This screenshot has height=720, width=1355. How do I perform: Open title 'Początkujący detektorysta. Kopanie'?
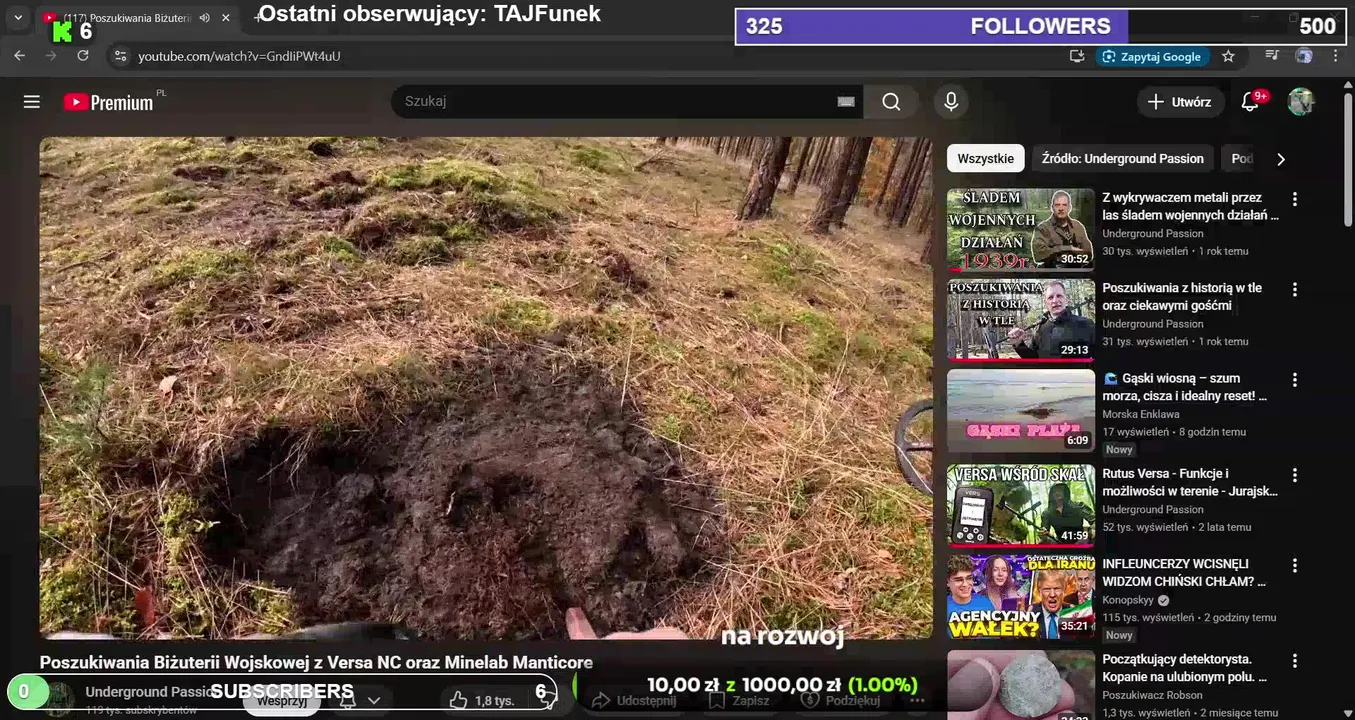coord(1184,668)
